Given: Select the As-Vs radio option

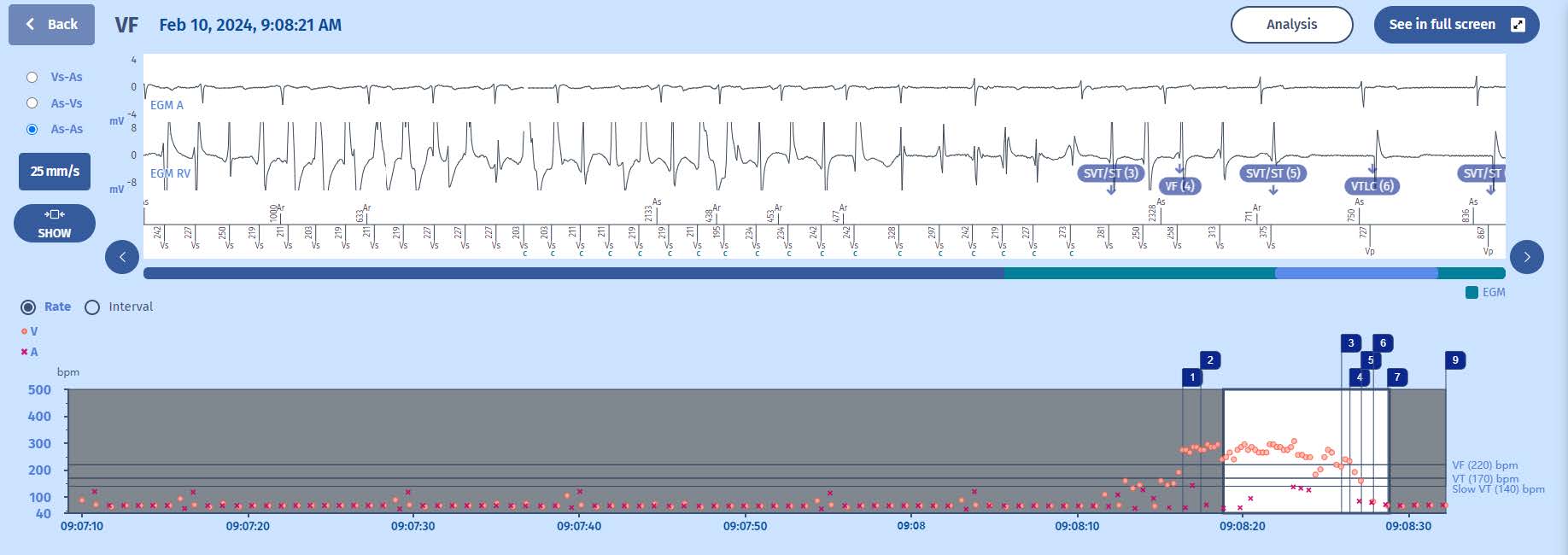Looking at the screenshot, I should pos(32,103).
